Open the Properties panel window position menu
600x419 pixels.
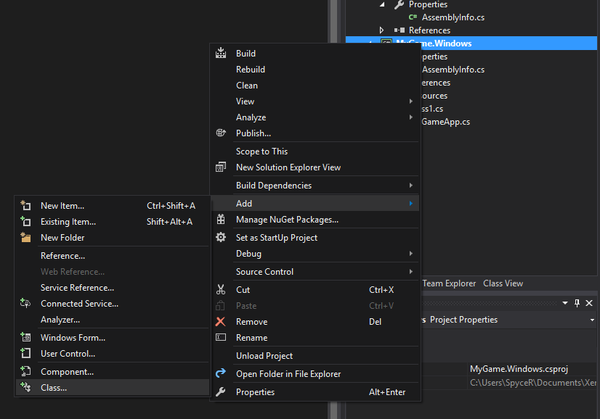tap(563, 302)
